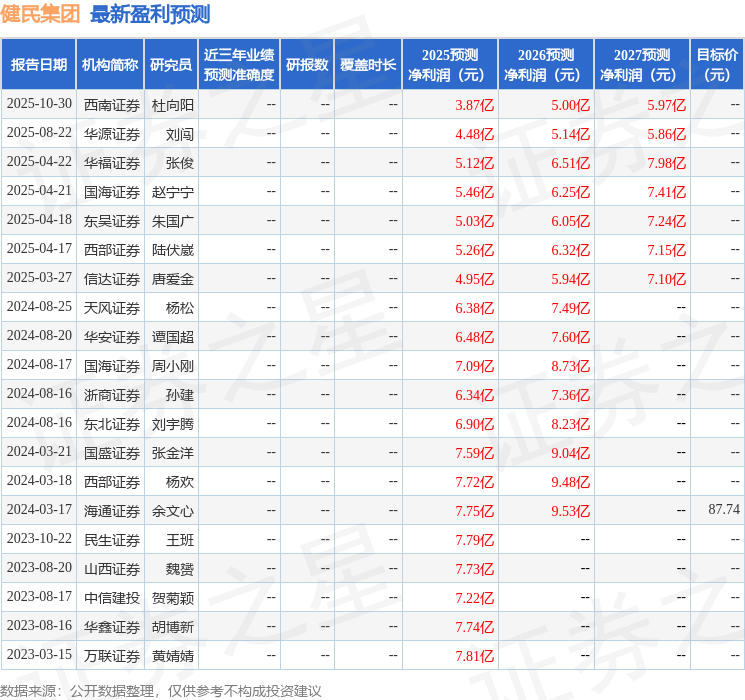Select the 机构简称 column header
The height and width of the screenshot is (700, 745).
[110, 65]
